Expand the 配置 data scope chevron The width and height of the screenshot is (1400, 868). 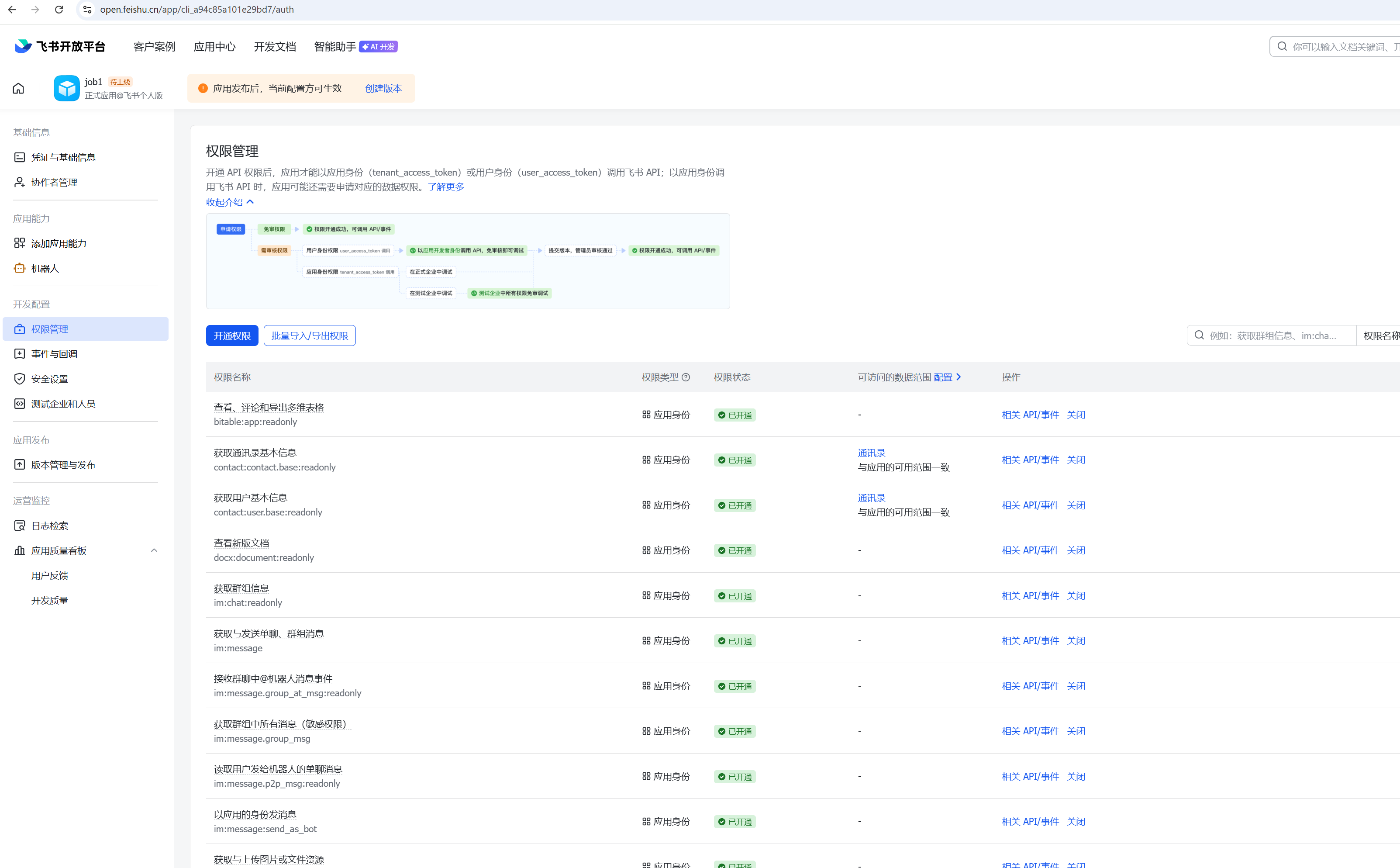959,377
